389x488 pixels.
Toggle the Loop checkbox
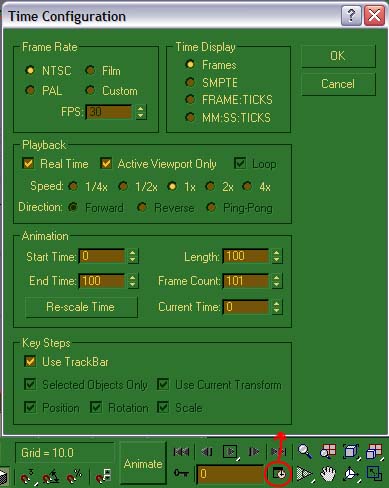click(240, 163)
